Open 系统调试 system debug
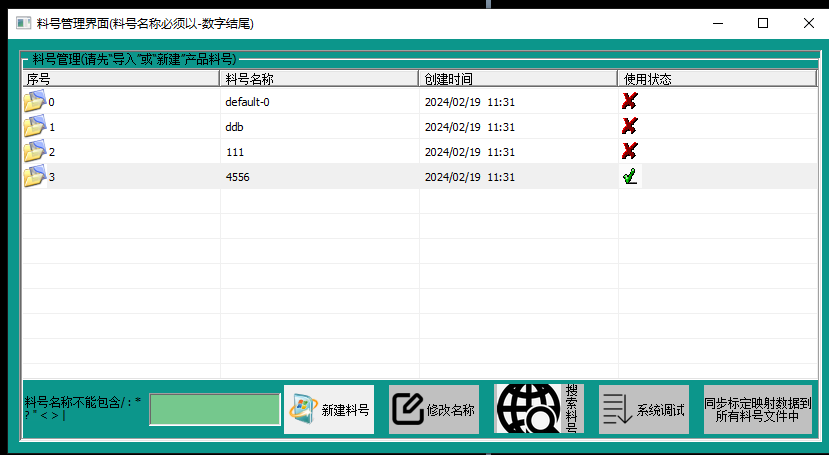Viewport: 829px width, 455px height. click(644, 409)
